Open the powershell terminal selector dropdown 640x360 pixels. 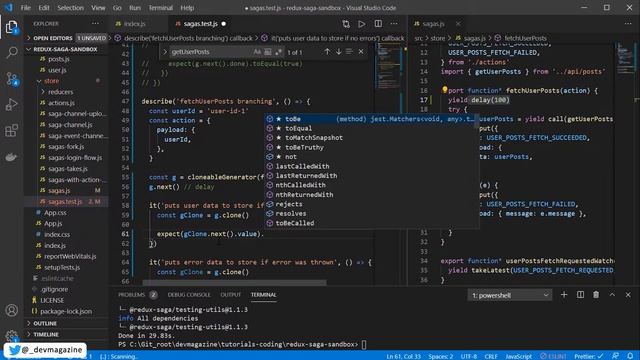[x=510, y=295]
